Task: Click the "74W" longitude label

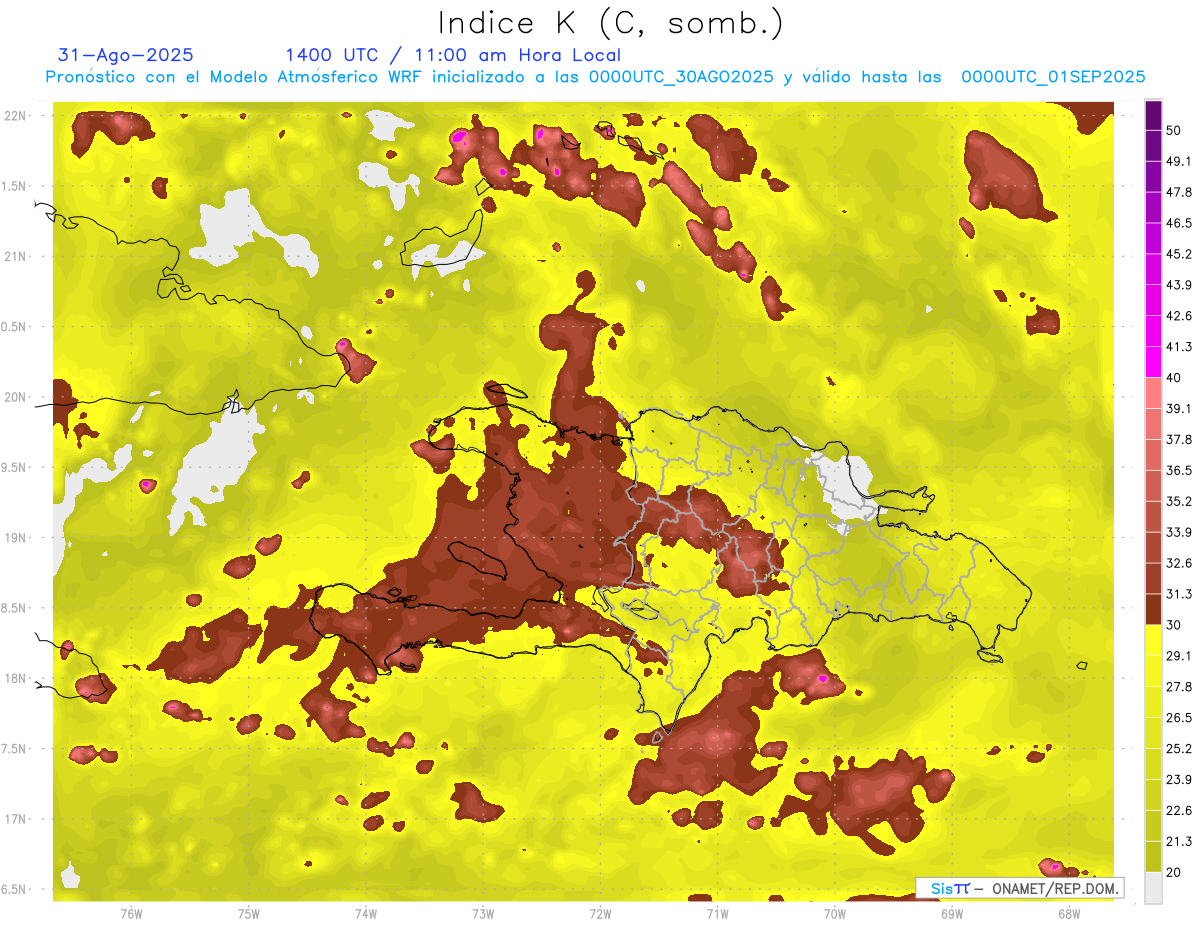Action: pyautogui.click(x=365, y=913)
